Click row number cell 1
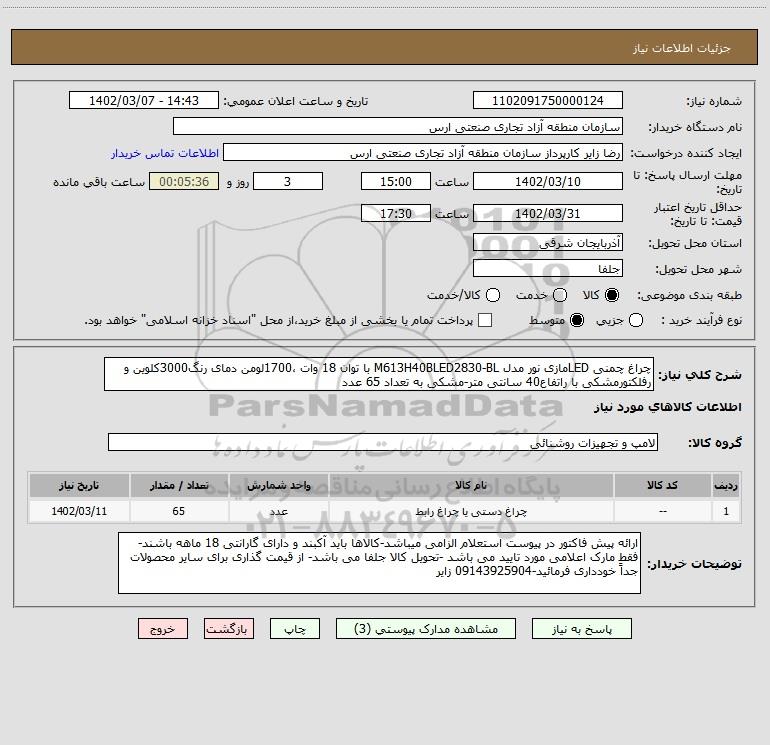Screen dimensions: 770x745 (726, 511)
